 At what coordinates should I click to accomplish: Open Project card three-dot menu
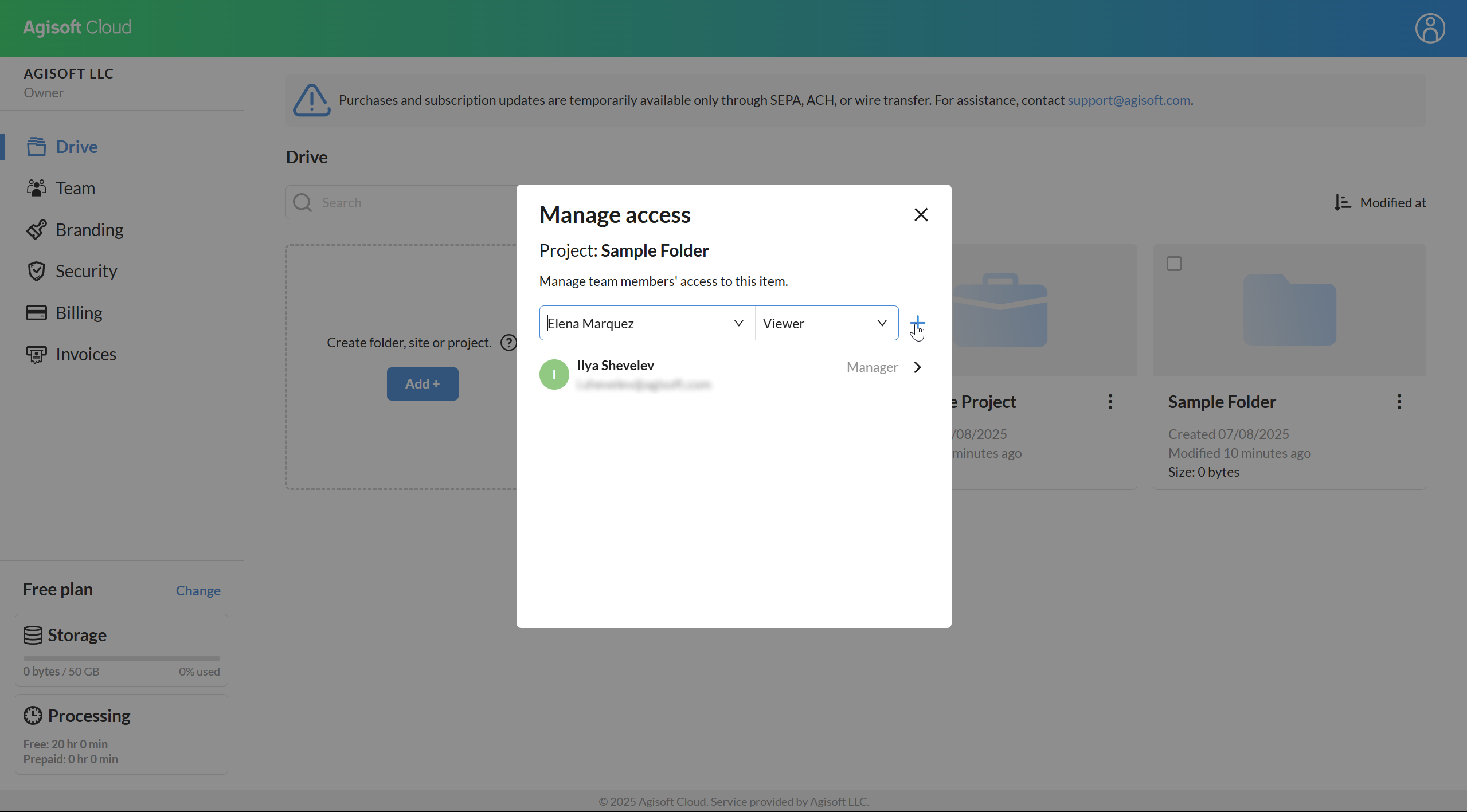(1110, 402)
